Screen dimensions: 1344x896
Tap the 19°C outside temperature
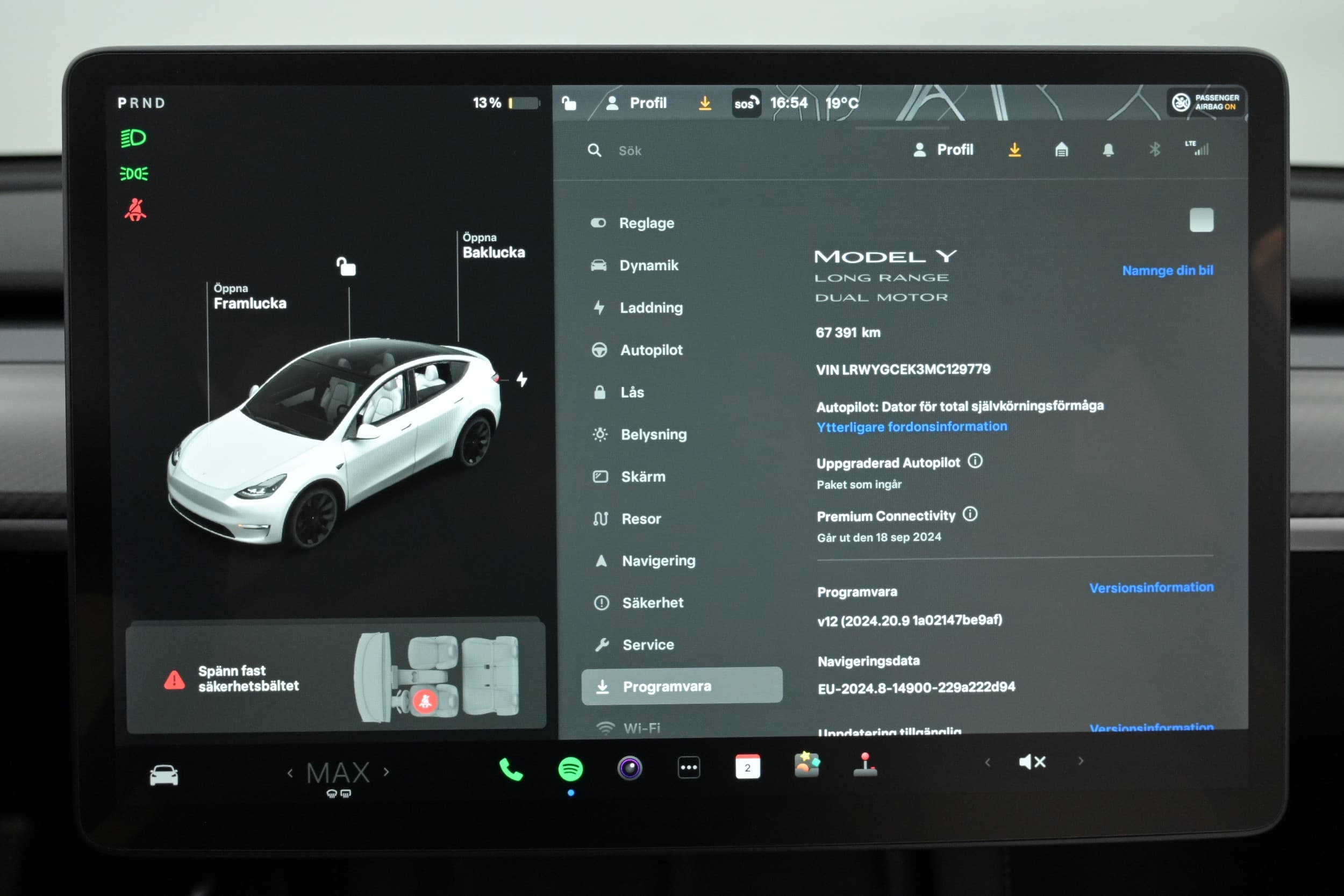click(x=841, y=103)
